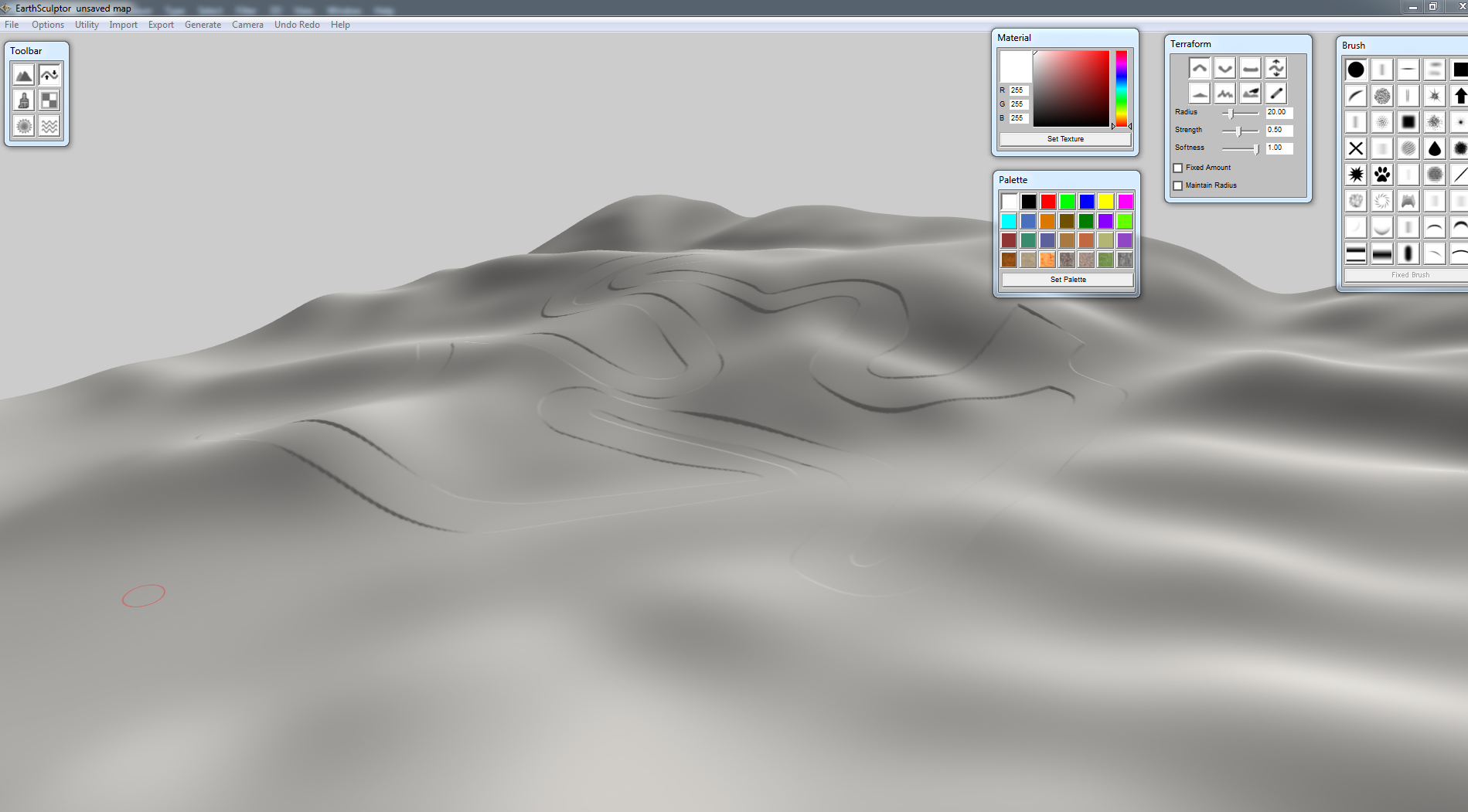The height and width of the screenshot is (812, 1468).
Task: Choose the wave with up-down arrows Terraform mode
Action: [x=1276, y=68]
